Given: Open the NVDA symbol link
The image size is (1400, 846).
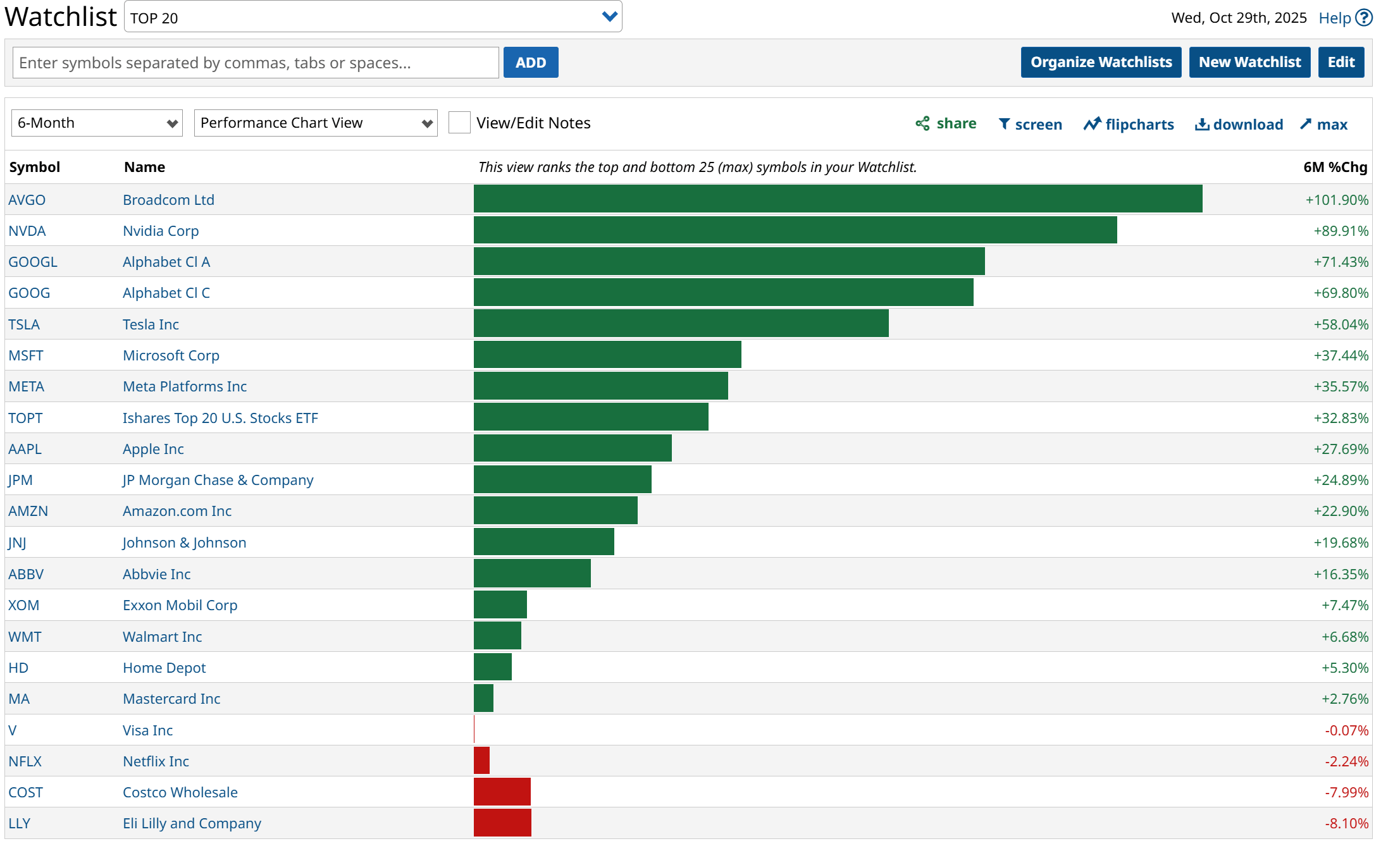Looking at the screenshot, I should point(27,231).
